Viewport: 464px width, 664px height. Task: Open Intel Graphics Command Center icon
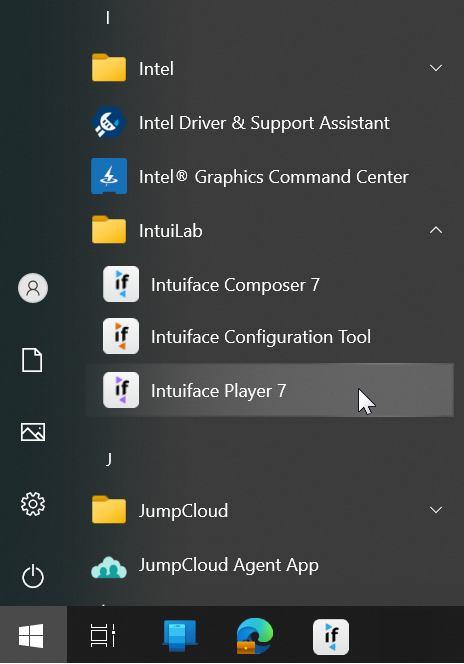click(109, 176)
